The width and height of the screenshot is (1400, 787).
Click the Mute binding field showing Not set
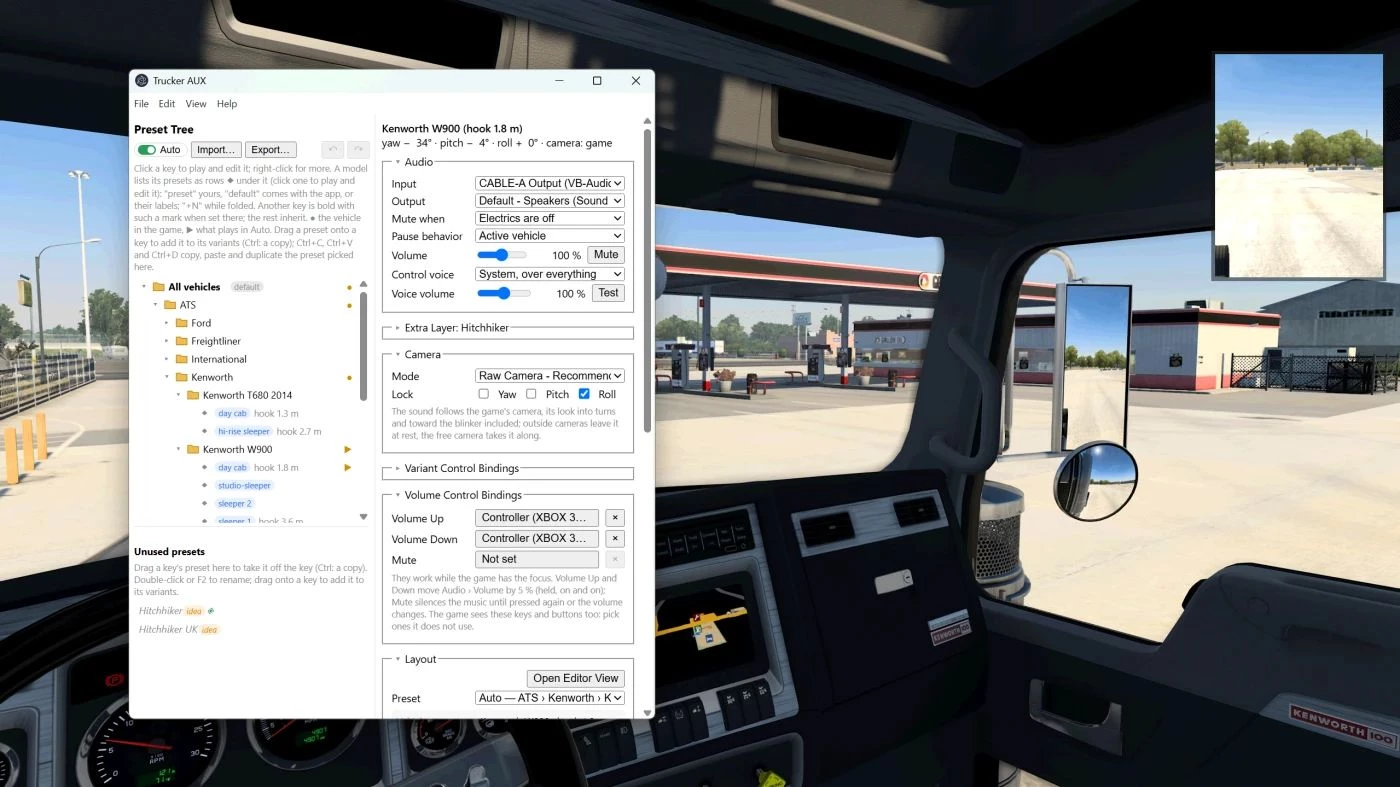[x=537, y=560]
